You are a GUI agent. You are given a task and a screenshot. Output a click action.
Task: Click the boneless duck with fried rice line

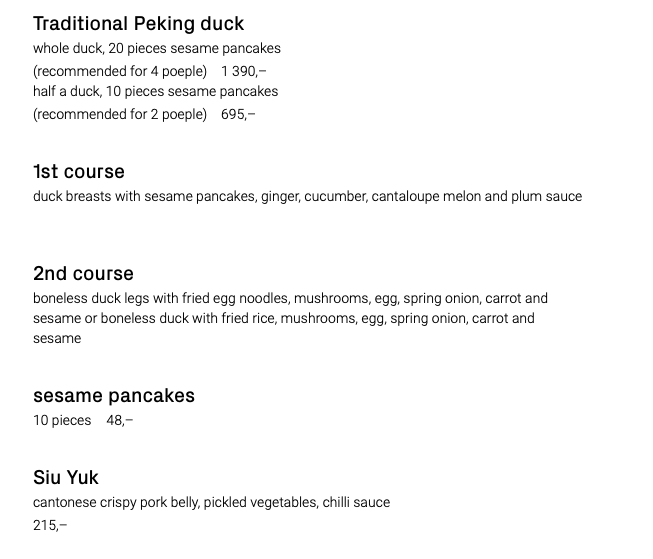coord(318,318)
